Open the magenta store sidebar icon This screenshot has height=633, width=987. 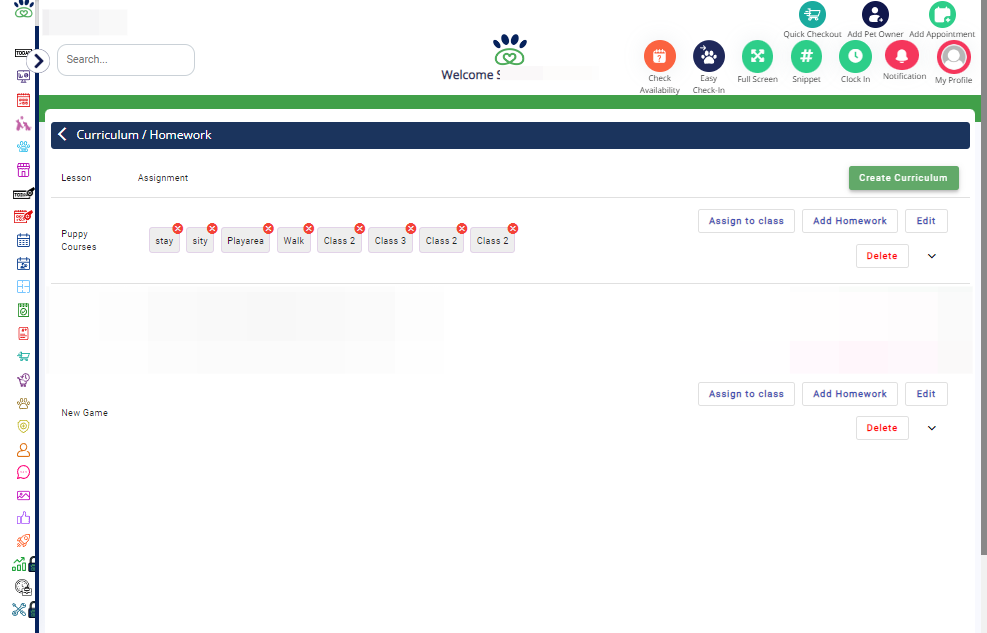[23, 170]
